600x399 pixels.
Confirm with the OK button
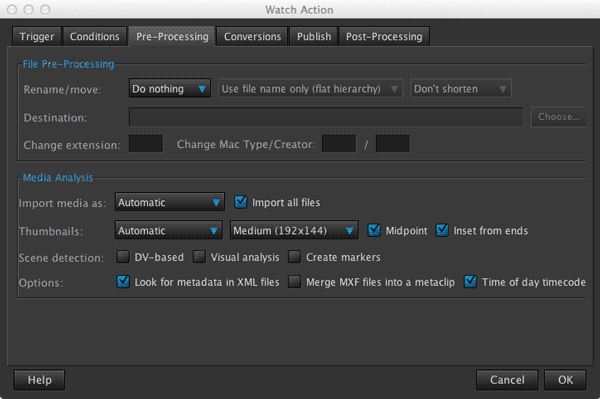click(565, 380)
